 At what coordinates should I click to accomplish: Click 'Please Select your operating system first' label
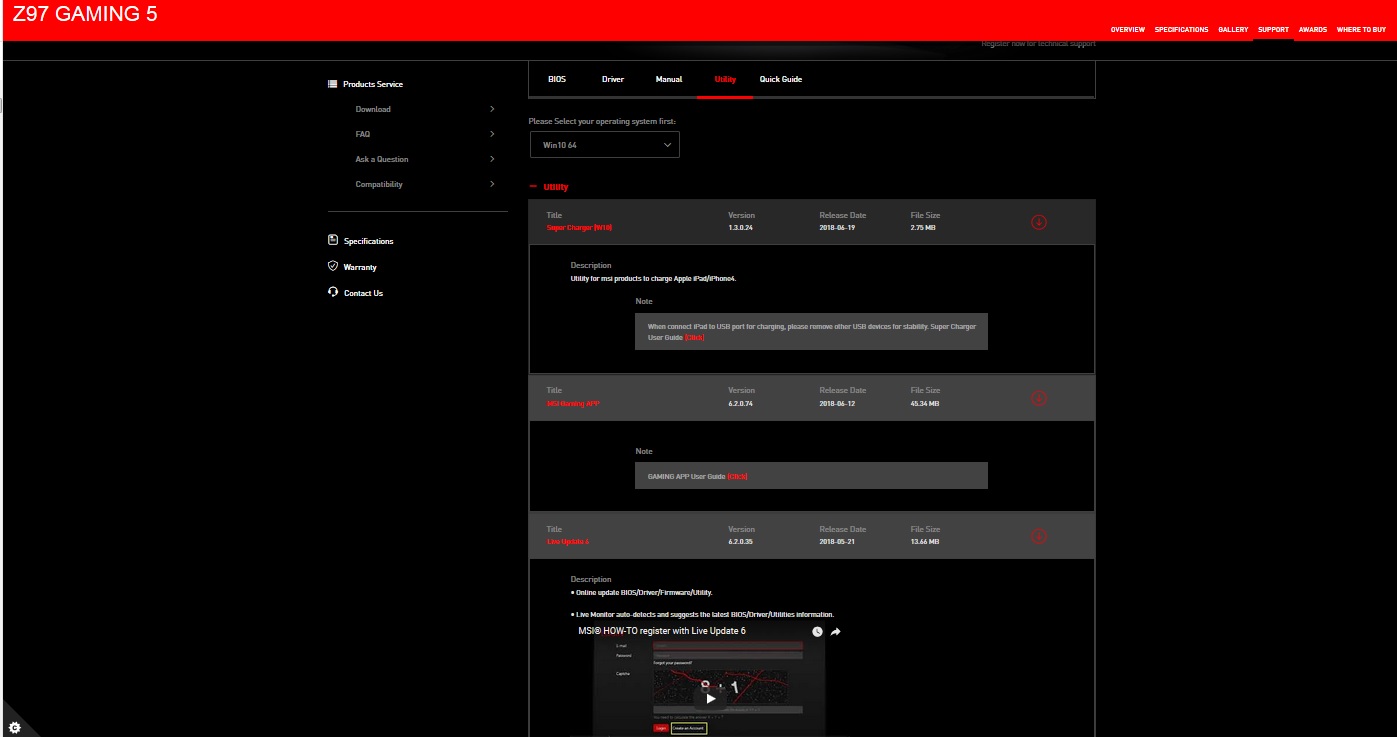click(x=602, y=121)
